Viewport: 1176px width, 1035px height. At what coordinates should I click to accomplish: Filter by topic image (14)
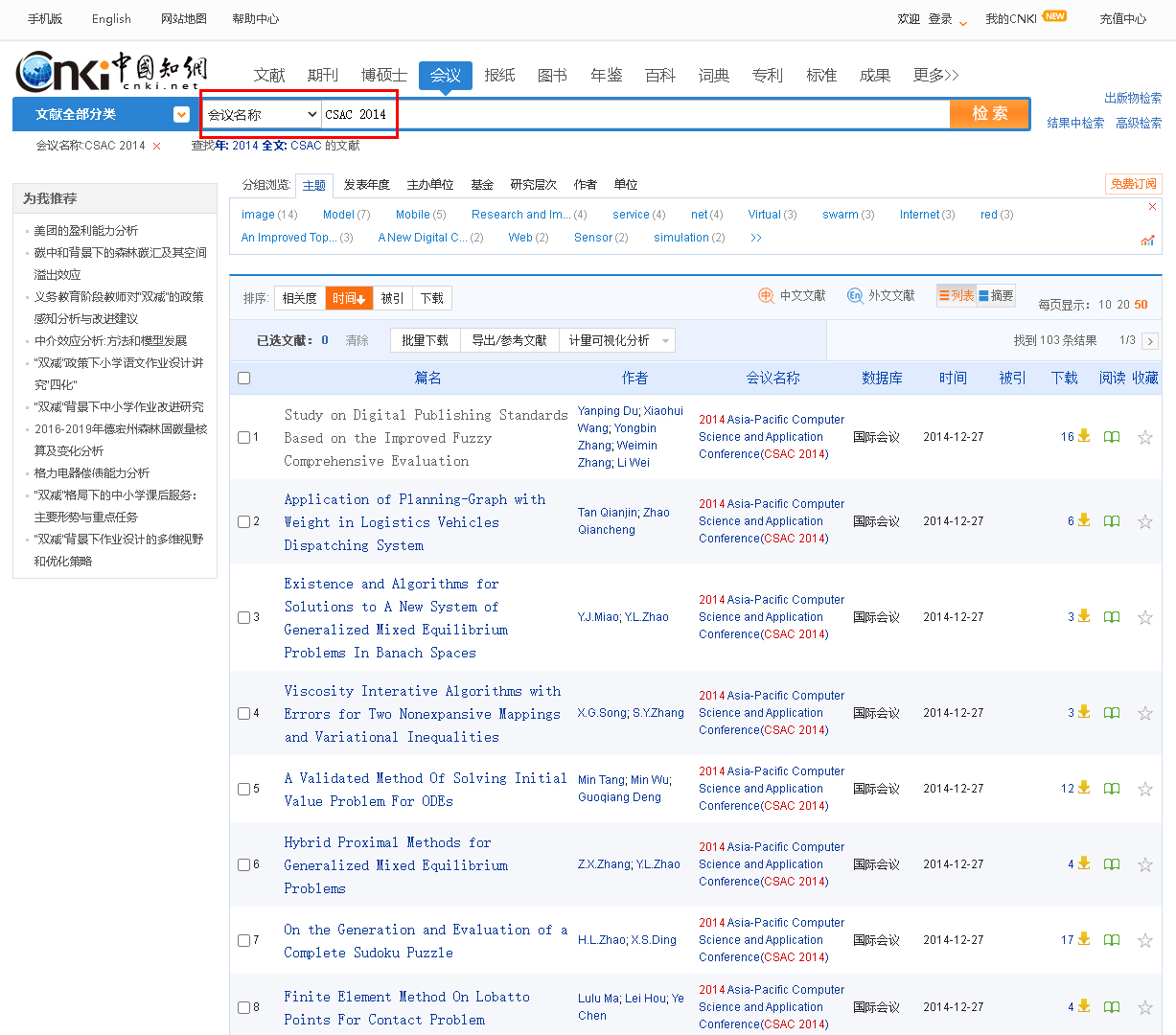pos(269,215)
